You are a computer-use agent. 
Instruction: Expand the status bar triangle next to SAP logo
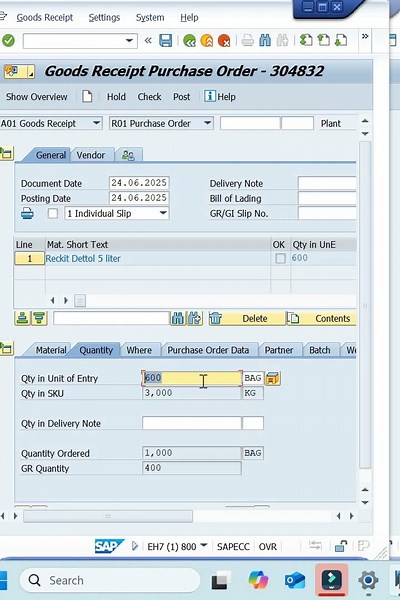tap(134, 546)
